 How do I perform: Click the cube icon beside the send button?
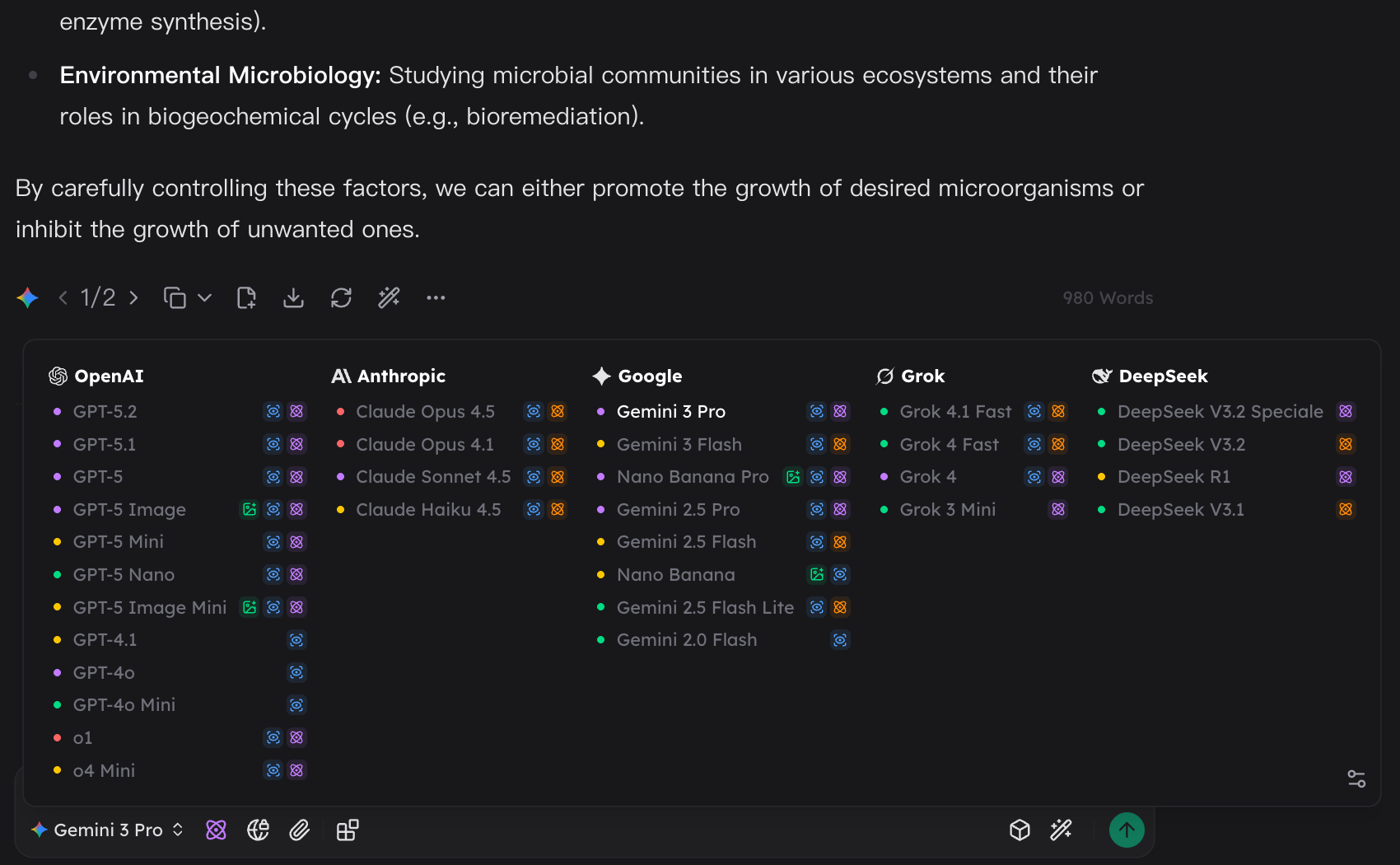(x=1020, y=830)
